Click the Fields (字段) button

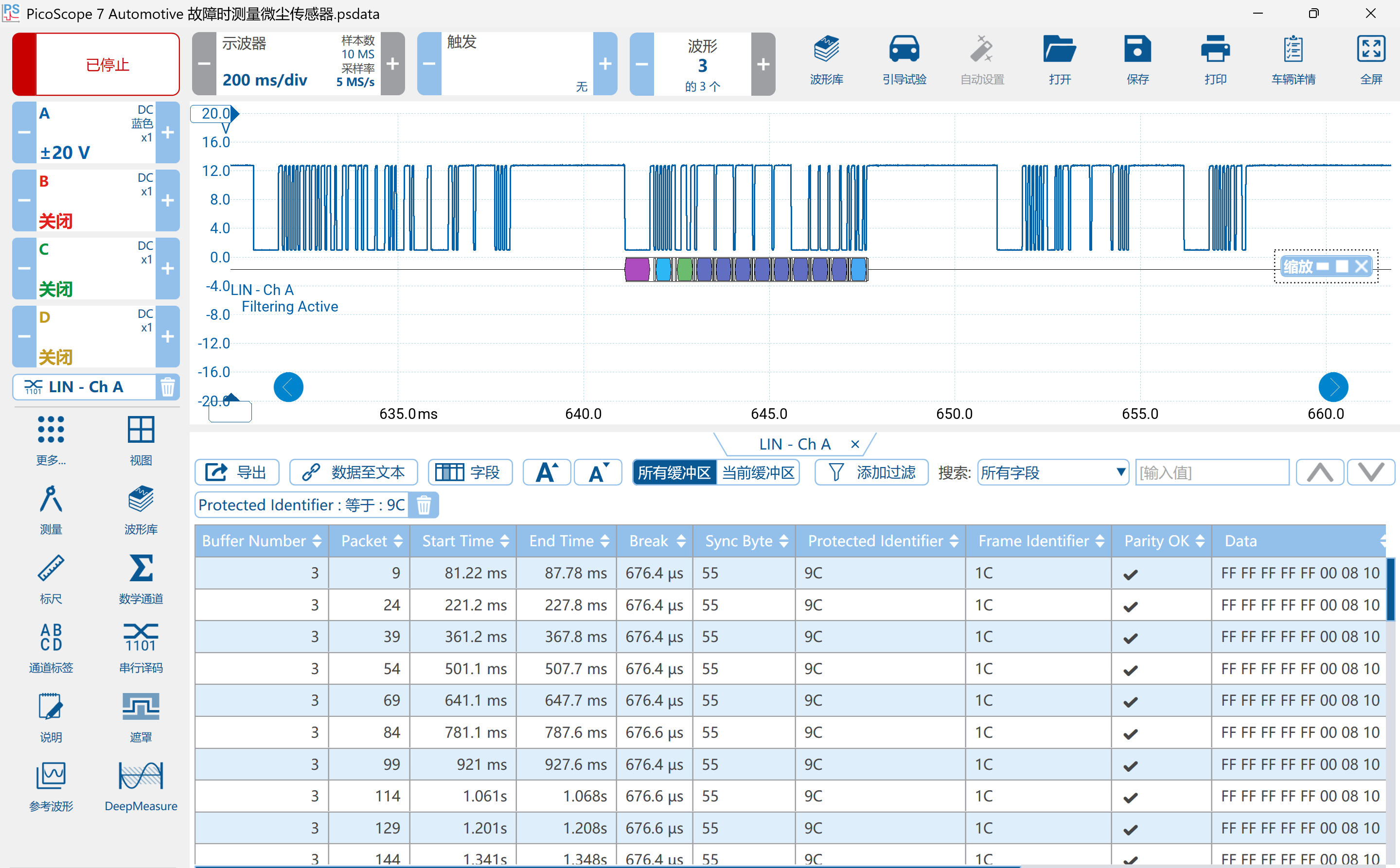click(x=470, y=472)
